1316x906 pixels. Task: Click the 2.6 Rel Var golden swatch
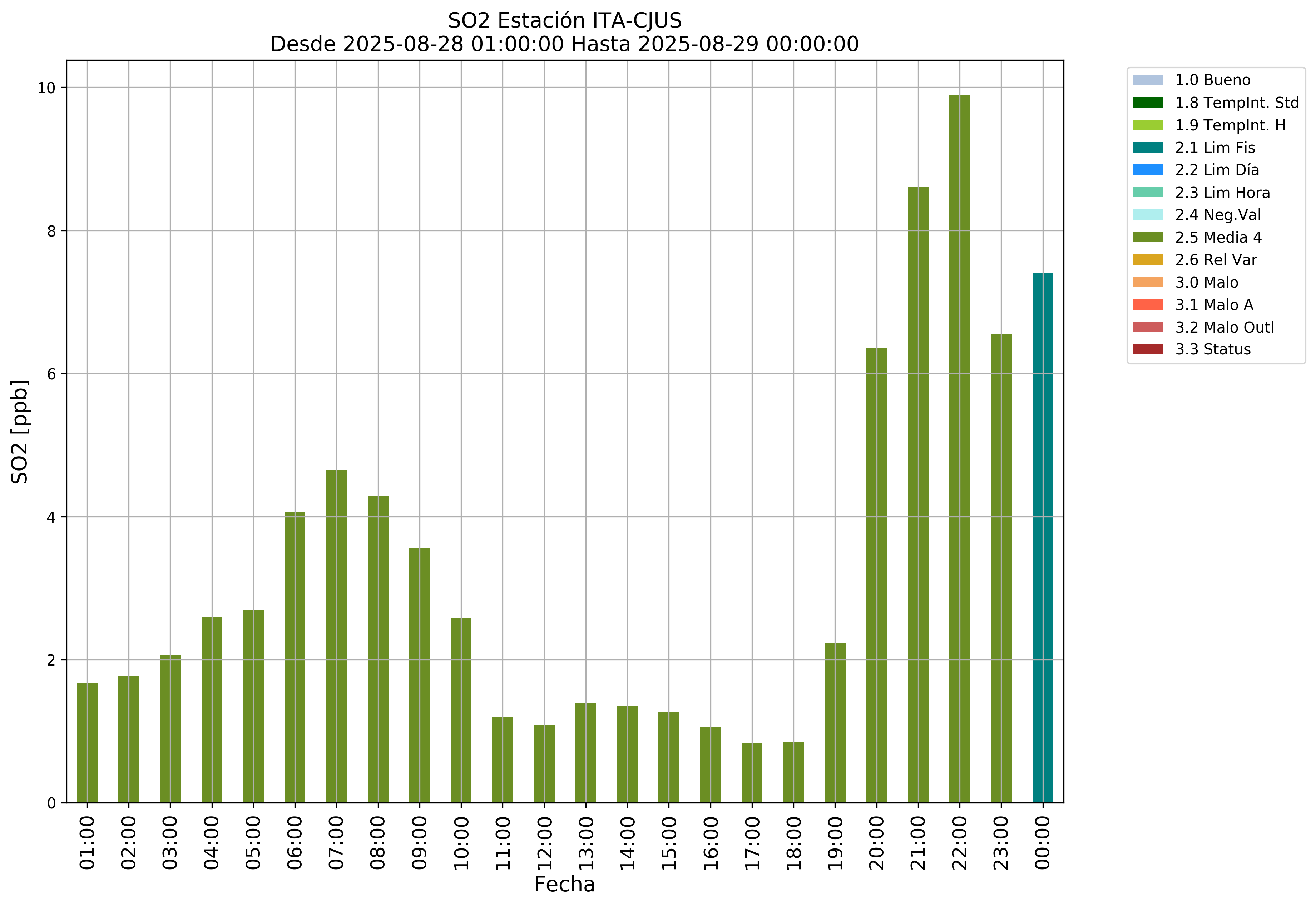[1147, 260]
